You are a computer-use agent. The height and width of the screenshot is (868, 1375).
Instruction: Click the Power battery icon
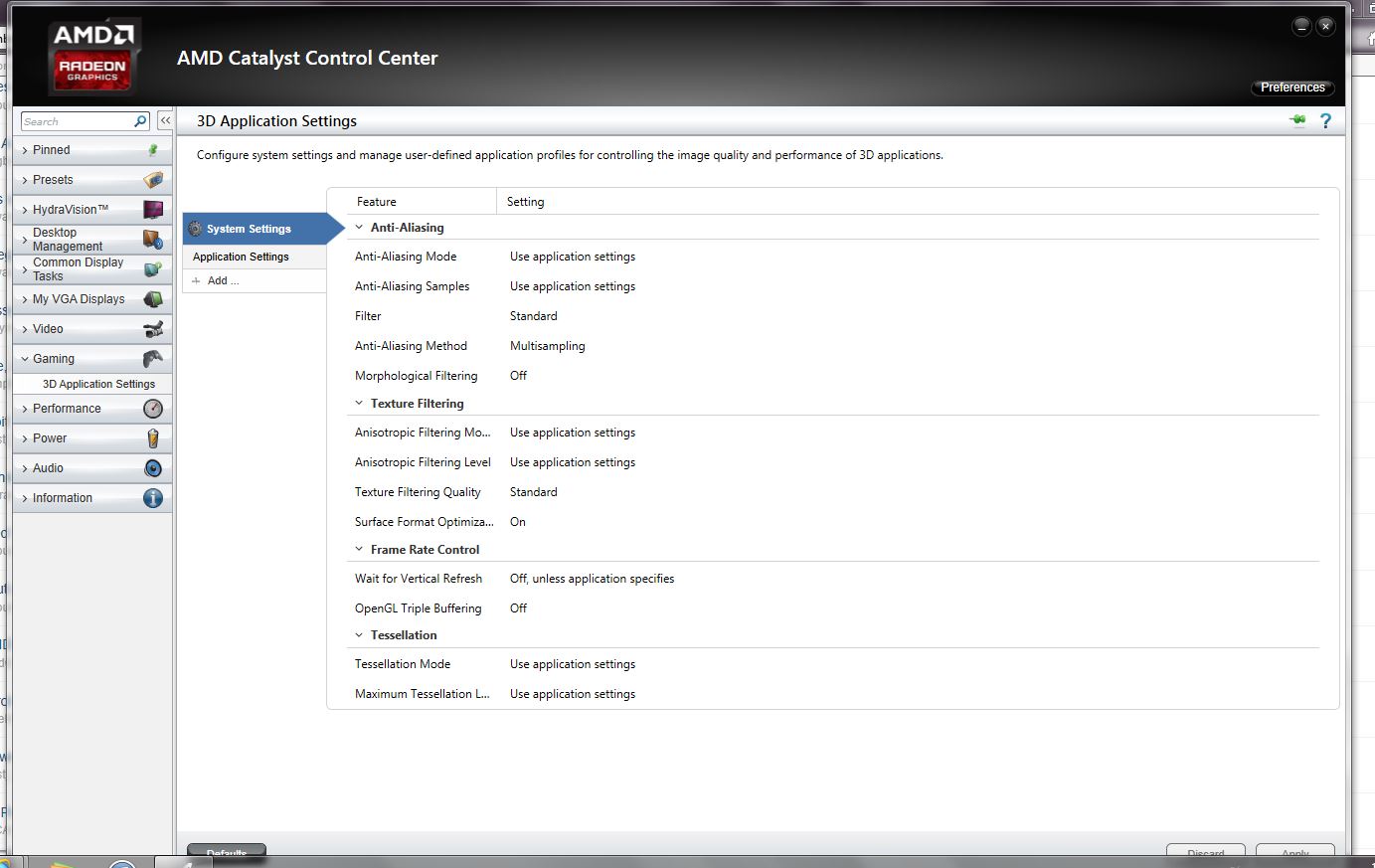pyautogui.click(x=153, y=438)
